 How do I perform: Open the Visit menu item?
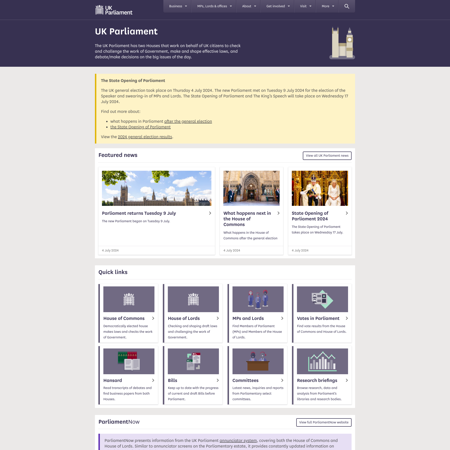[x=305, y=6]
